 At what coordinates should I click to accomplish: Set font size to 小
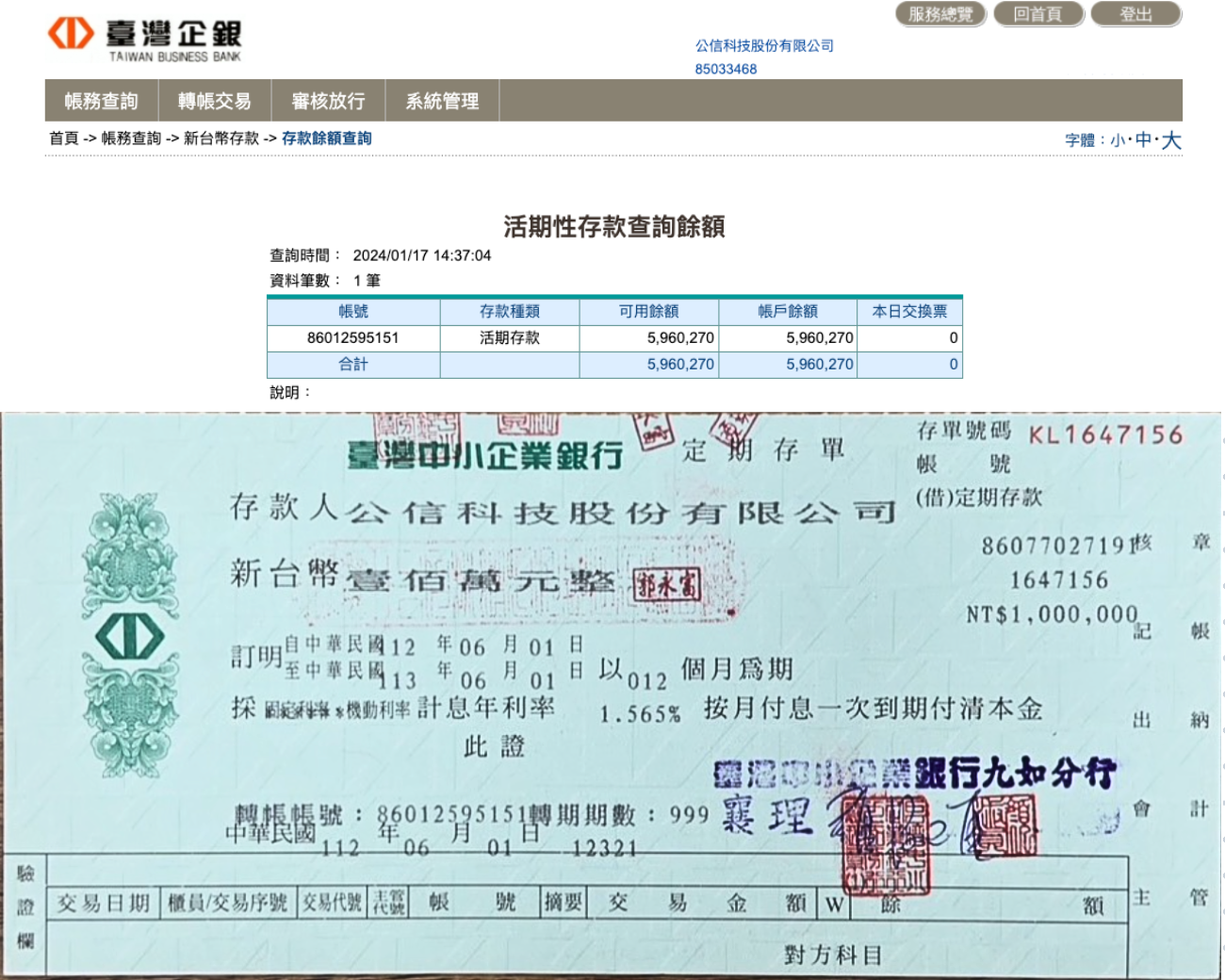pyautogui.click(x=1118, y=140)
